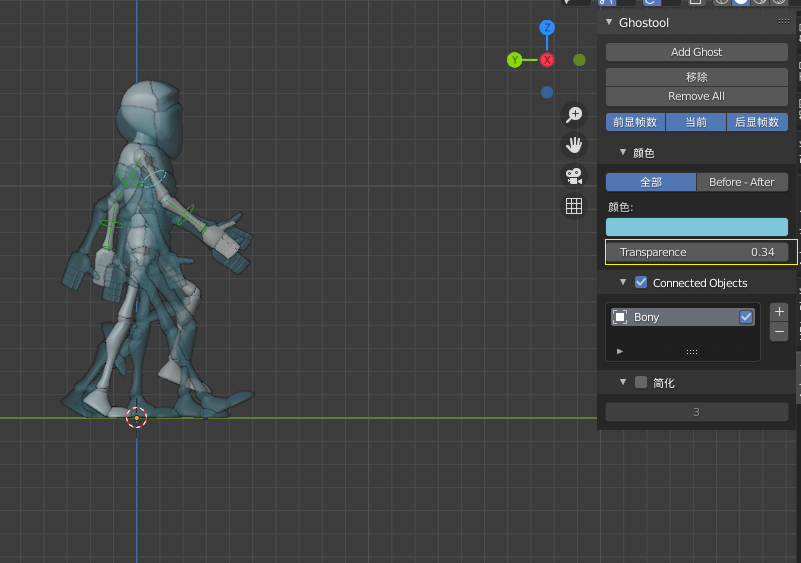This screenshot has width=801, height=563.
Task: Uncheck the checkbox on the Bony row
Action: click(x=746, y=317)
